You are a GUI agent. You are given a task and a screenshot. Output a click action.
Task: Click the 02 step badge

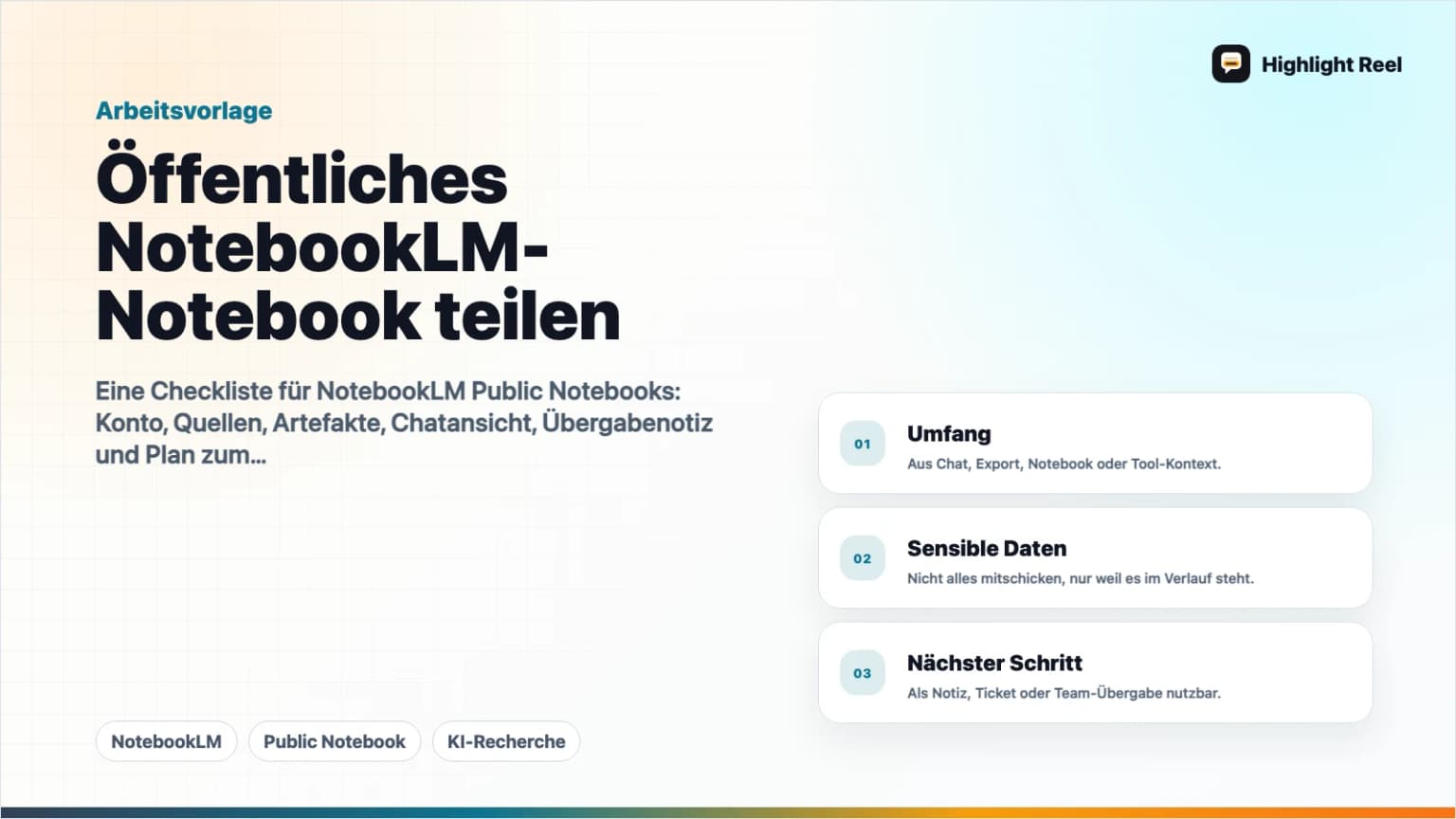click(x=862, y=558)
